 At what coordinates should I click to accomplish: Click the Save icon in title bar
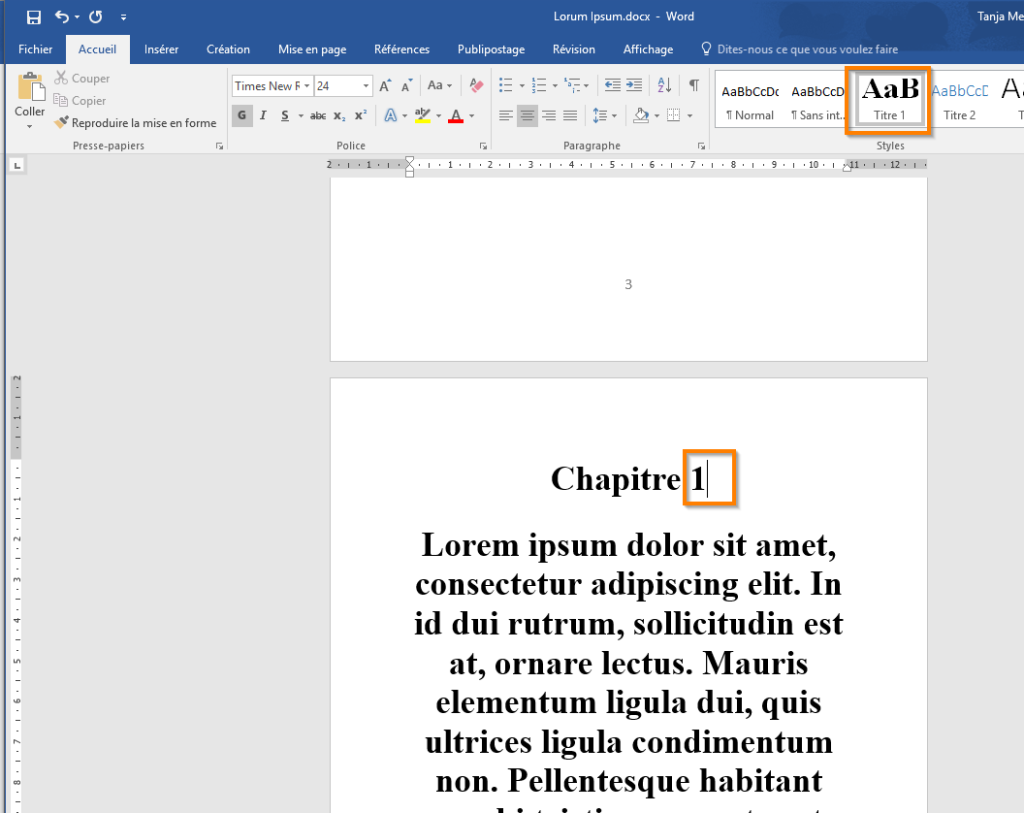tap(33, 17)
